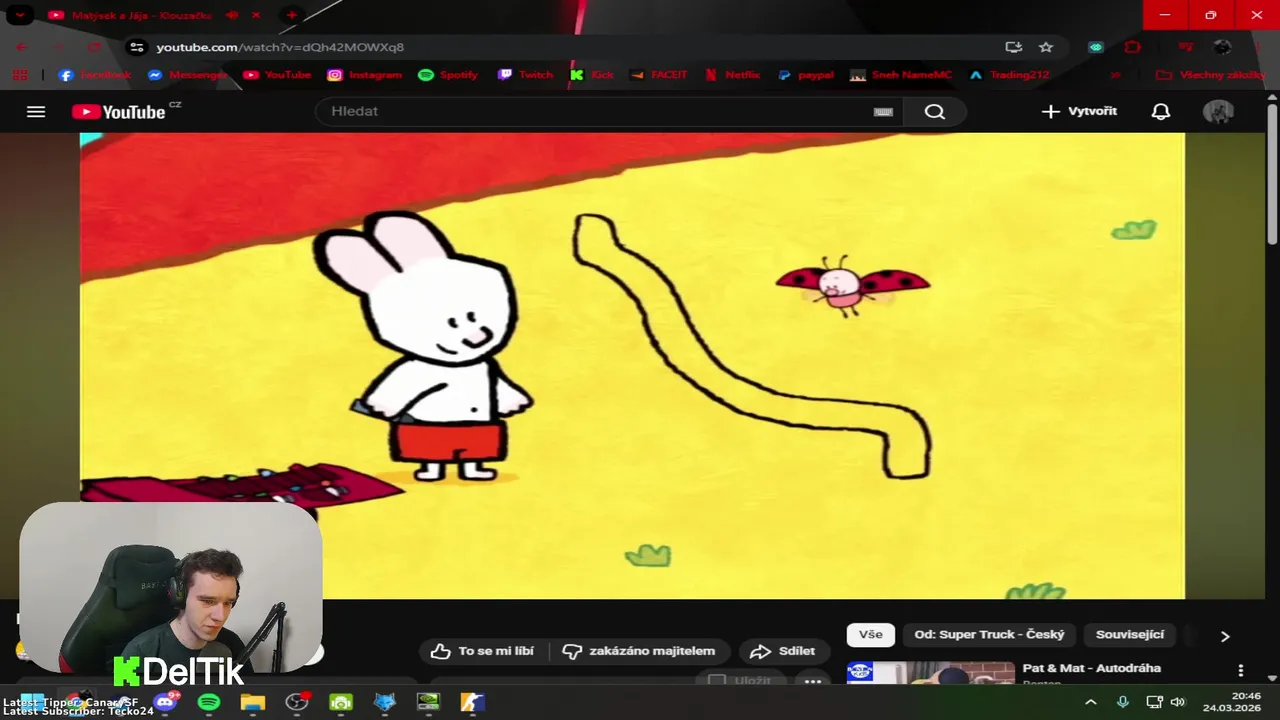Mute the Matýsek a Jája tab audio

tap(232, 15)
